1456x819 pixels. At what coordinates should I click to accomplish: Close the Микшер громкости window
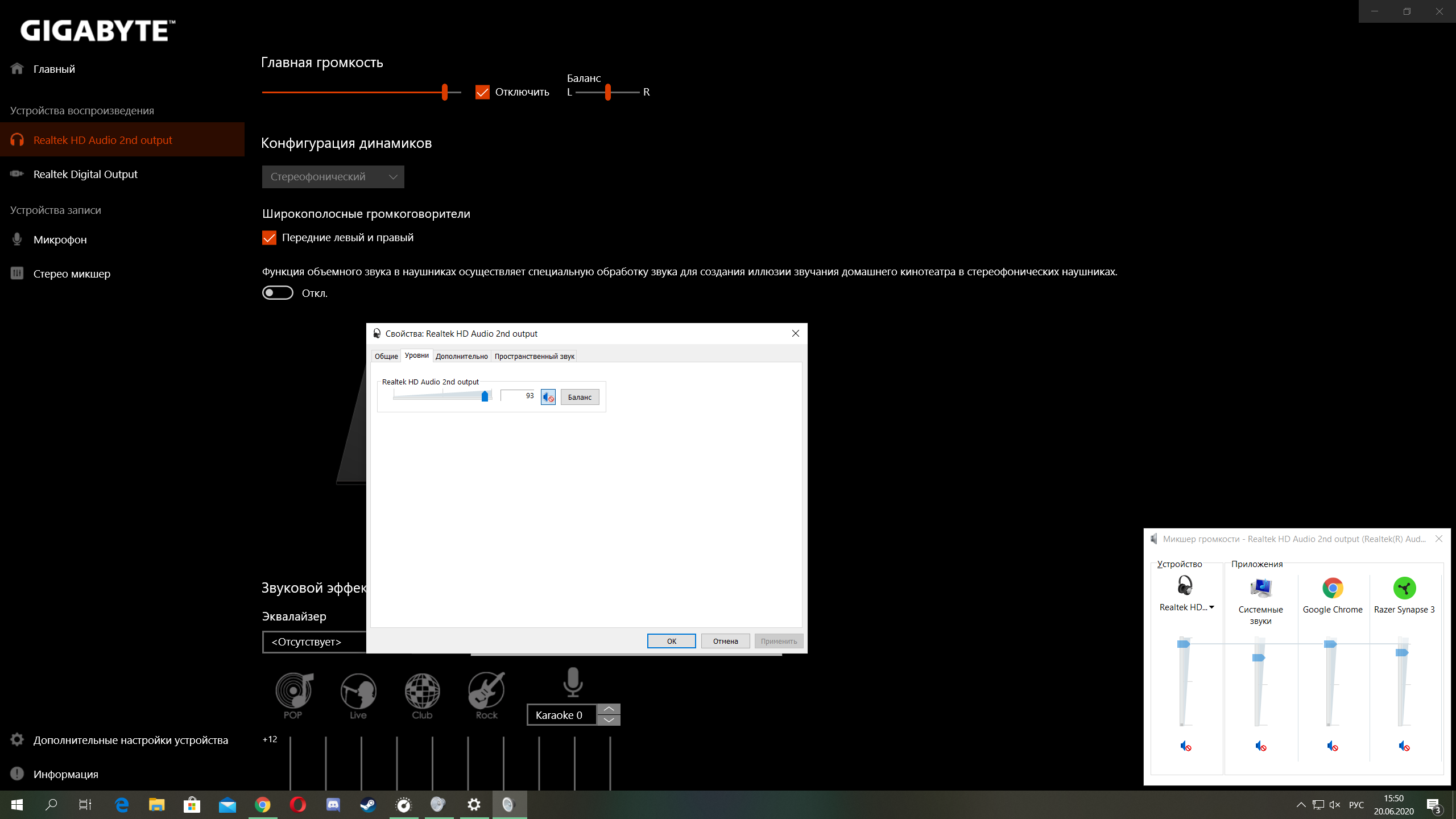tap(1439, 539)
